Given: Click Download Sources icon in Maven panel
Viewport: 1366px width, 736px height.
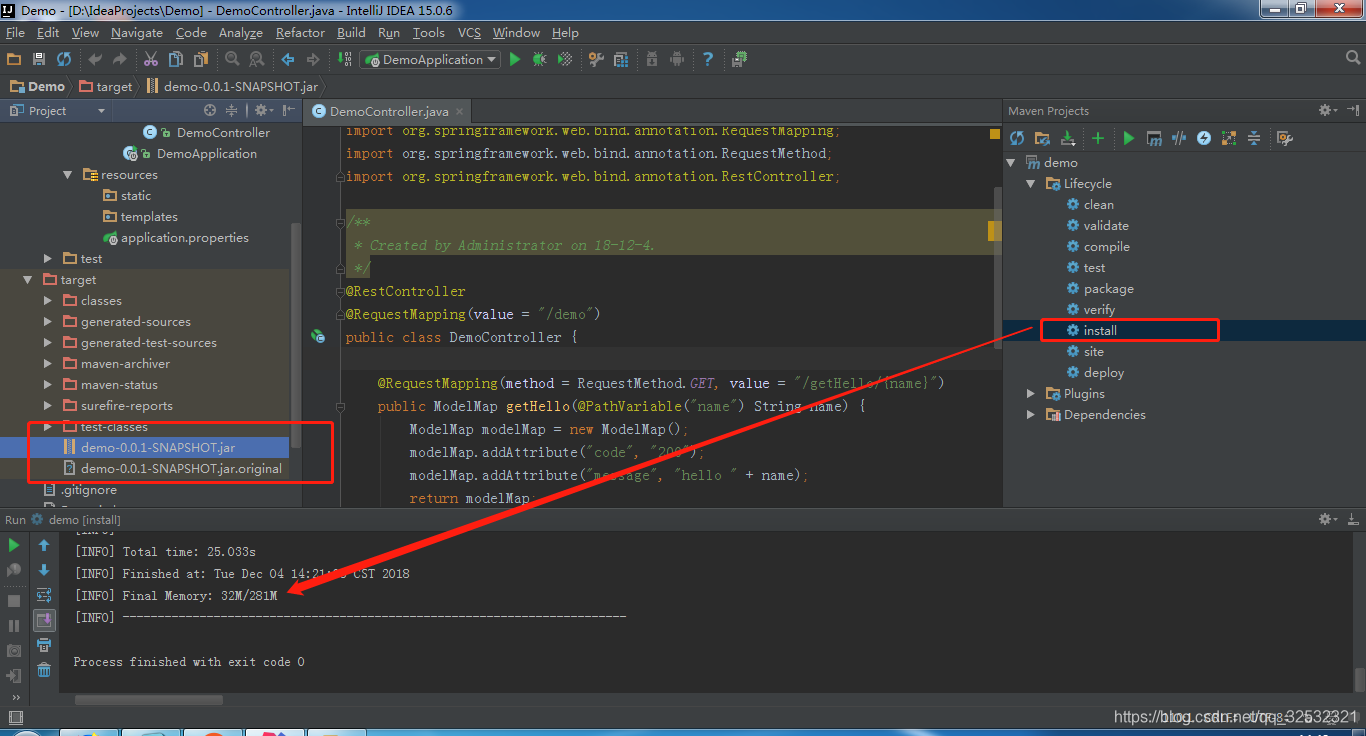Looking at the screenshot, I should coord(1067,138).
